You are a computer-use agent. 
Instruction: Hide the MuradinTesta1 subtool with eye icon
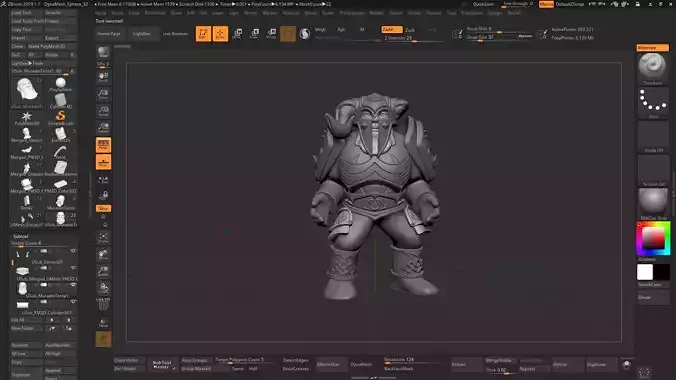pos(73,285)
